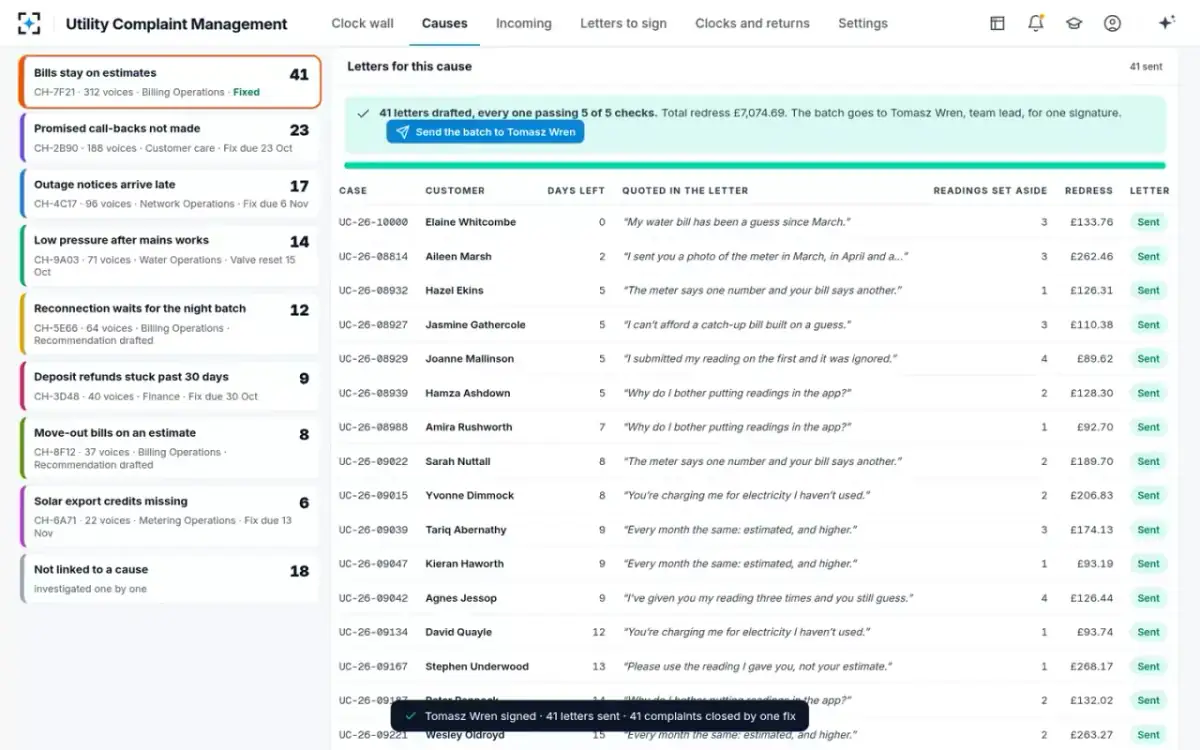Screen dimensions: 1200x750
Task: Open Deposit refunds stuck past 30 days
Action: (x=170, y=386)
